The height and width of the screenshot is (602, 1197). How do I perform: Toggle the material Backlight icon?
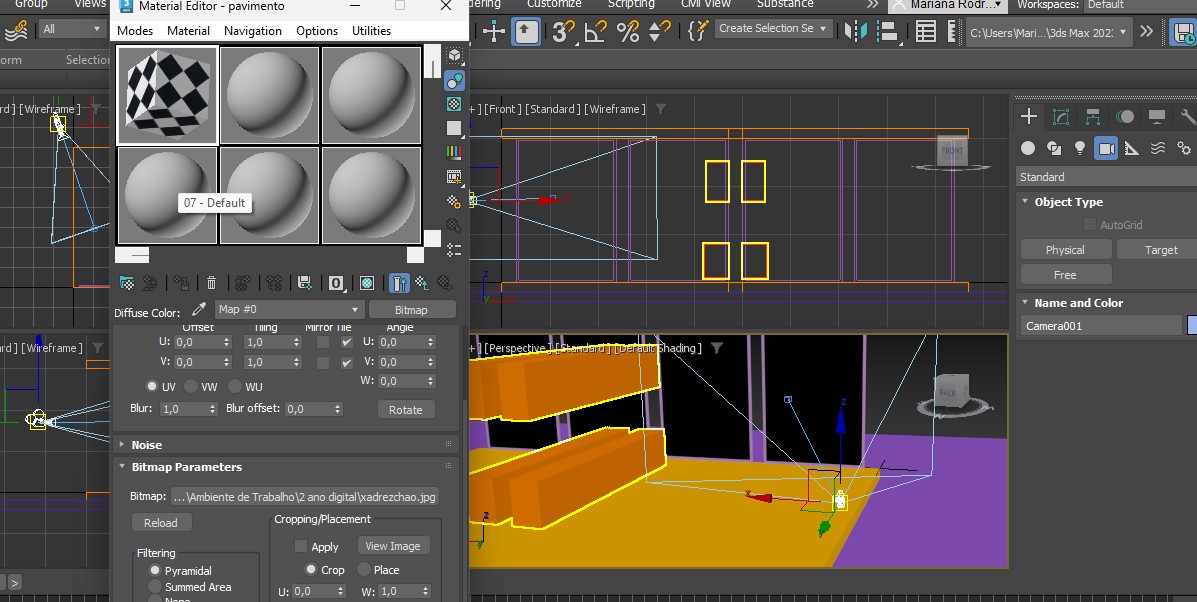point(454,80)
